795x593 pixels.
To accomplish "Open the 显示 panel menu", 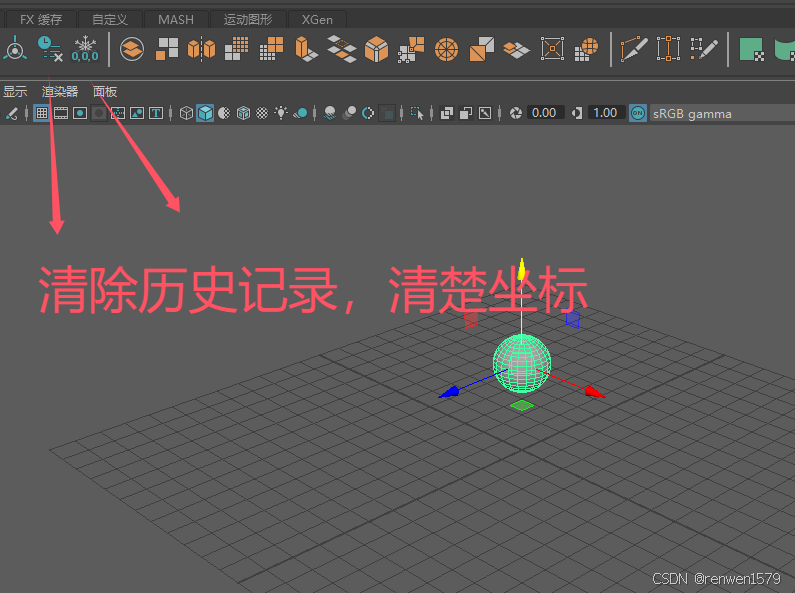I will pyautogui.click(x=15, y=92).
